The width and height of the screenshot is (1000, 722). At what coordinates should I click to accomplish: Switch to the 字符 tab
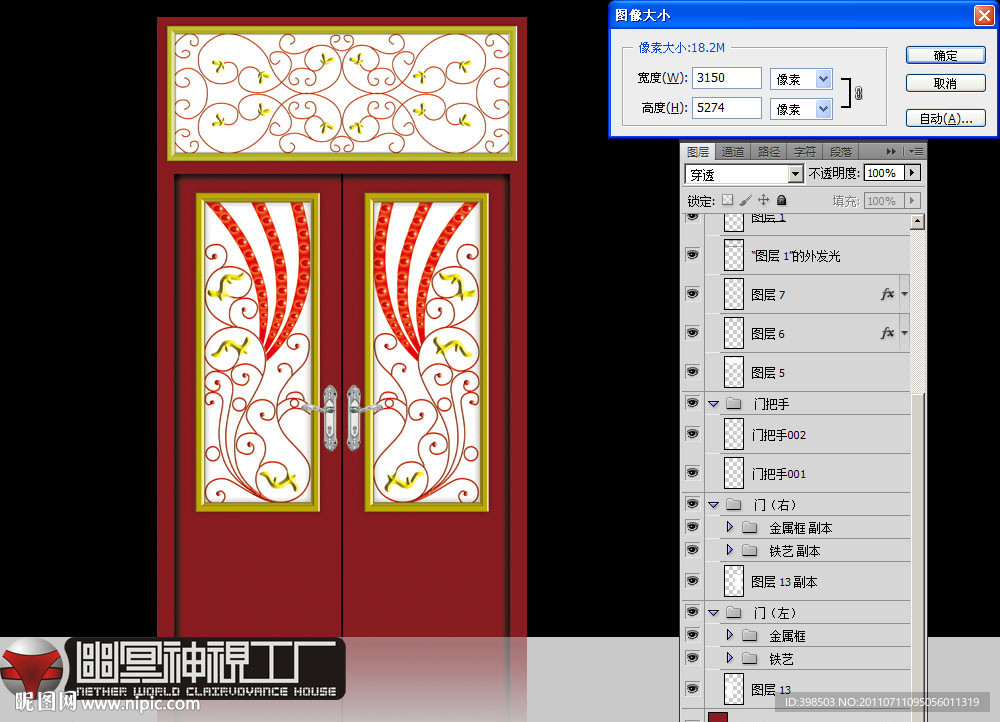pos(804,152)
